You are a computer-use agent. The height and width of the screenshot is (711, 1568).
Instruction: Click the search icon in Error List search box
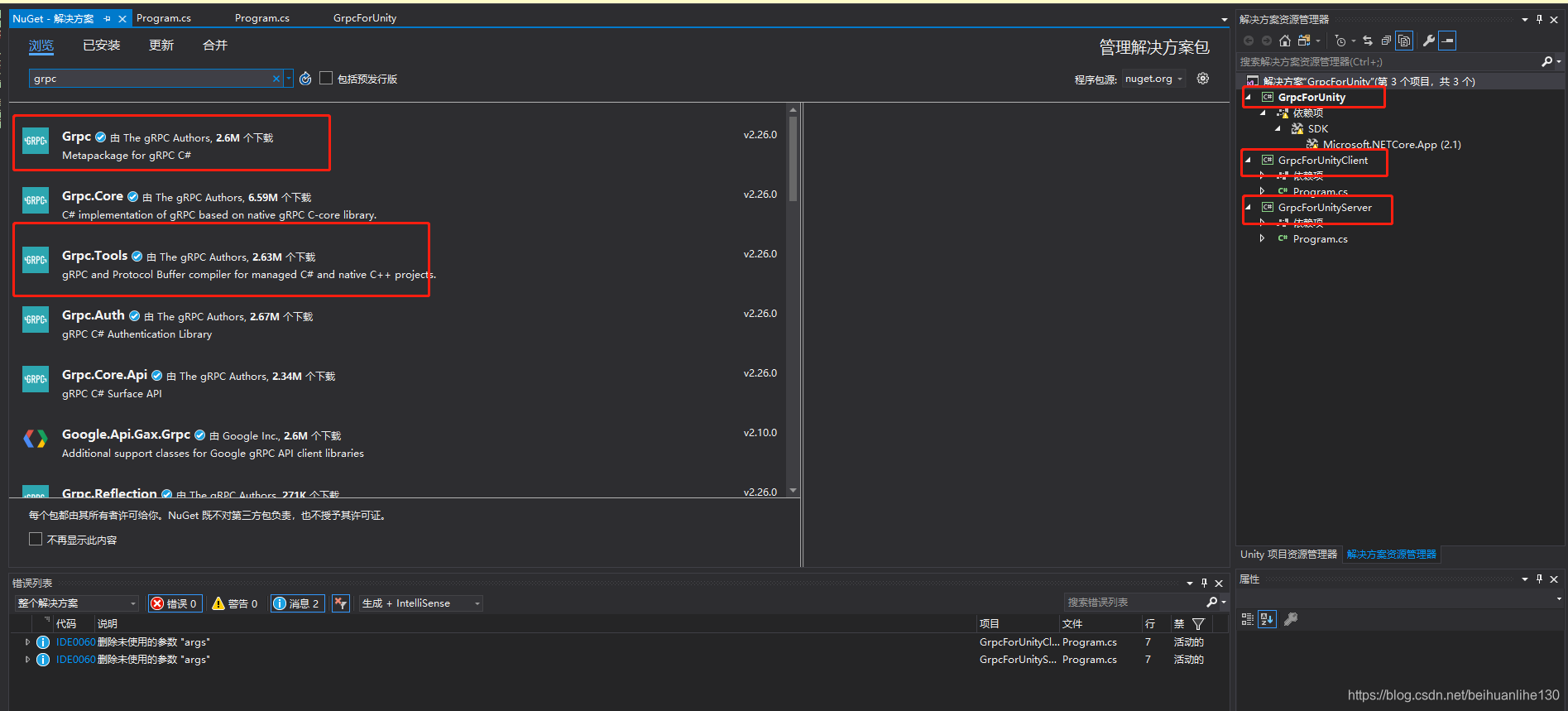click(1212, 603)
